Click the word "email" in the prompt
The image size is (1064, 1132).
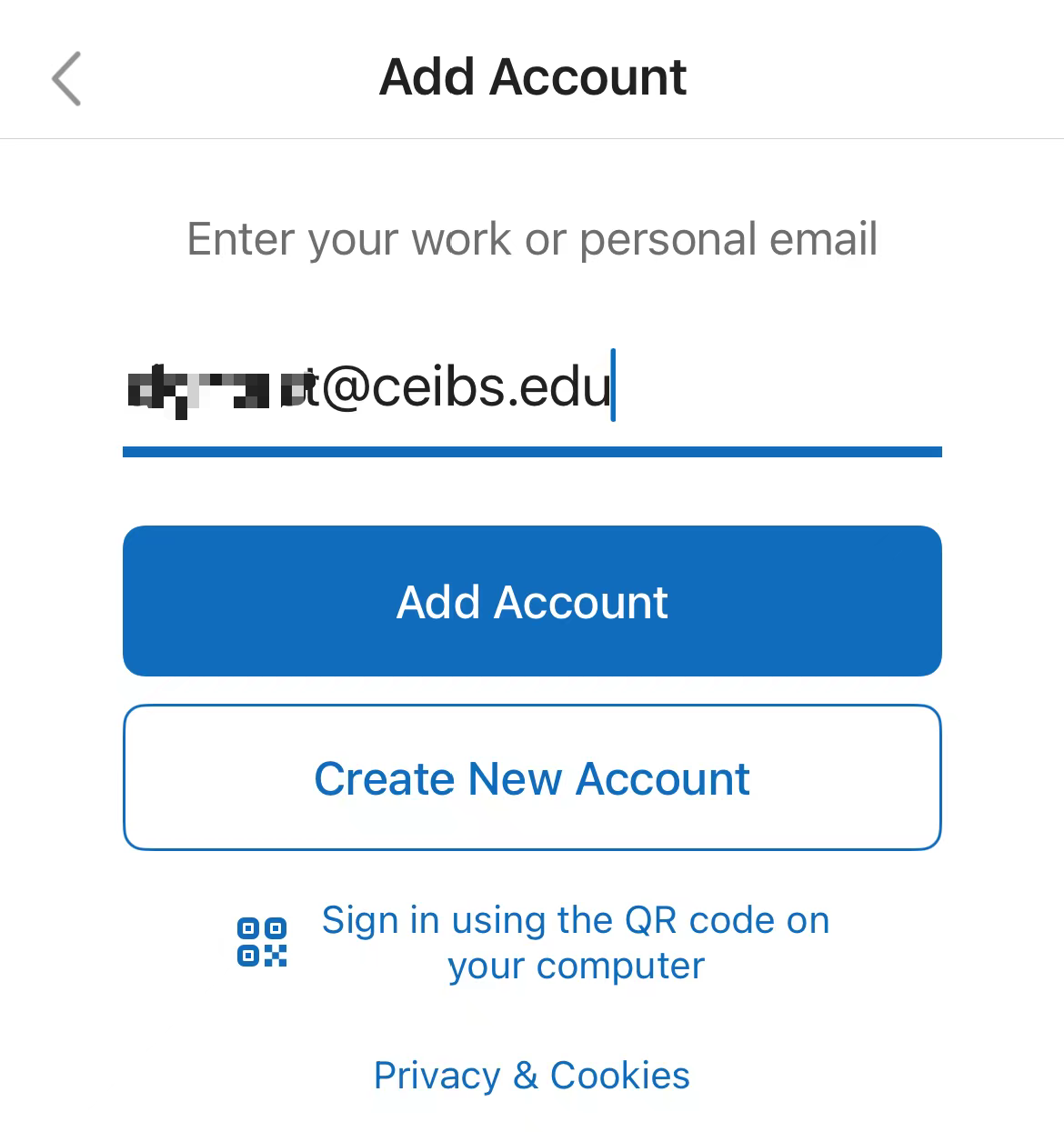(x=823, y=239)
